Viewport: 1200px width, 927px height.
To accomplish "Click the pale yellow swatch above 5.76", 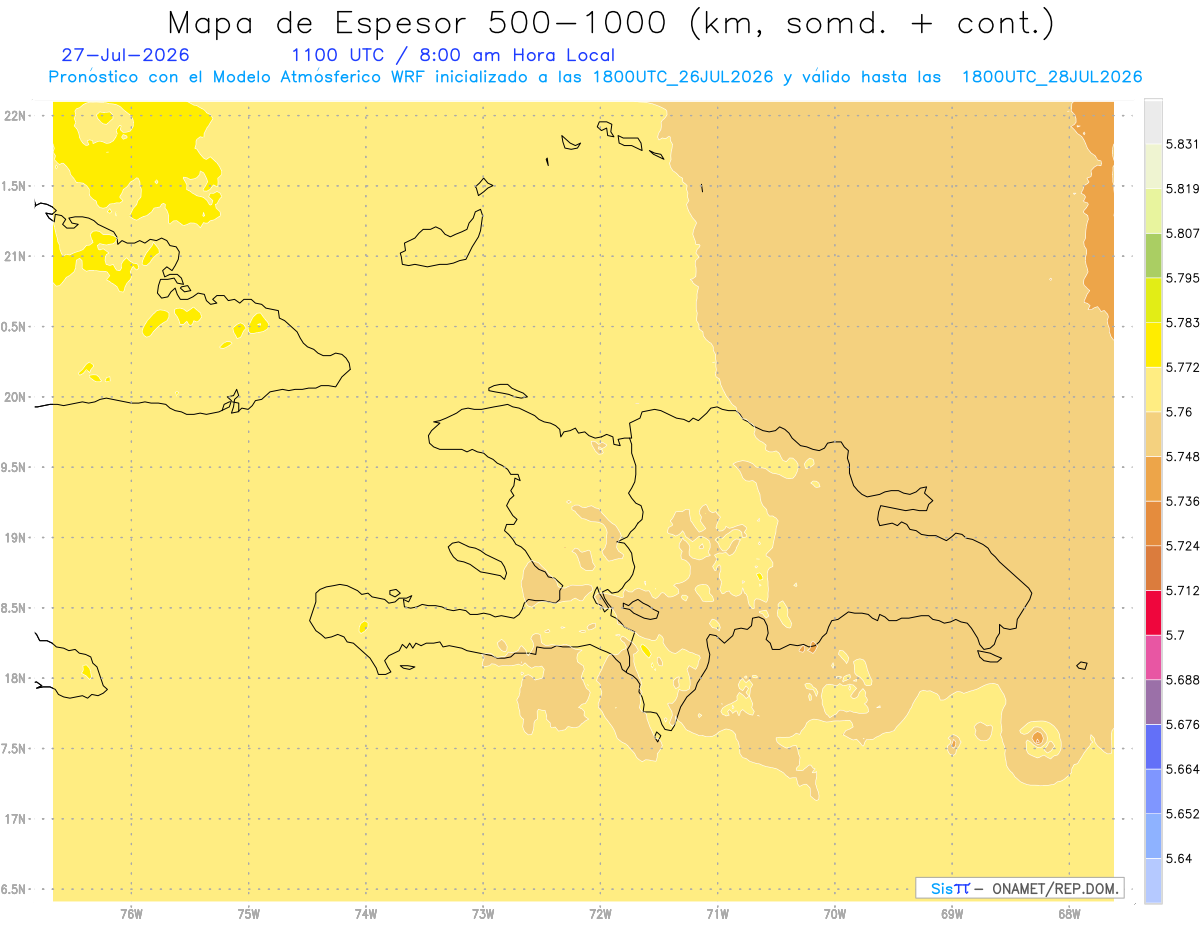I will point(1153,389).
